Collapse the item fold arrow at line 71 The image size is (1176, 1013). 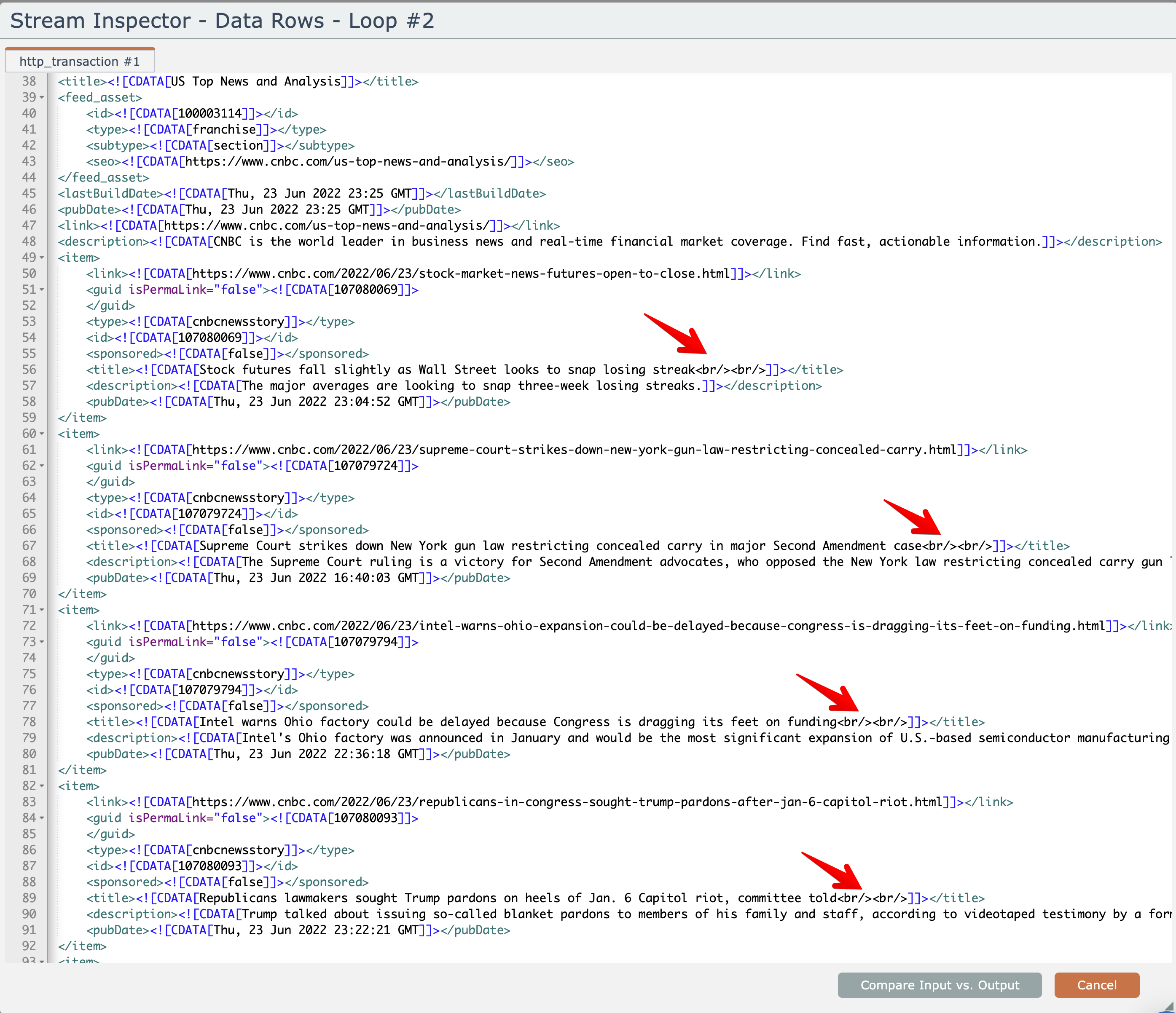pyautogui.click(x=42, y=610)
